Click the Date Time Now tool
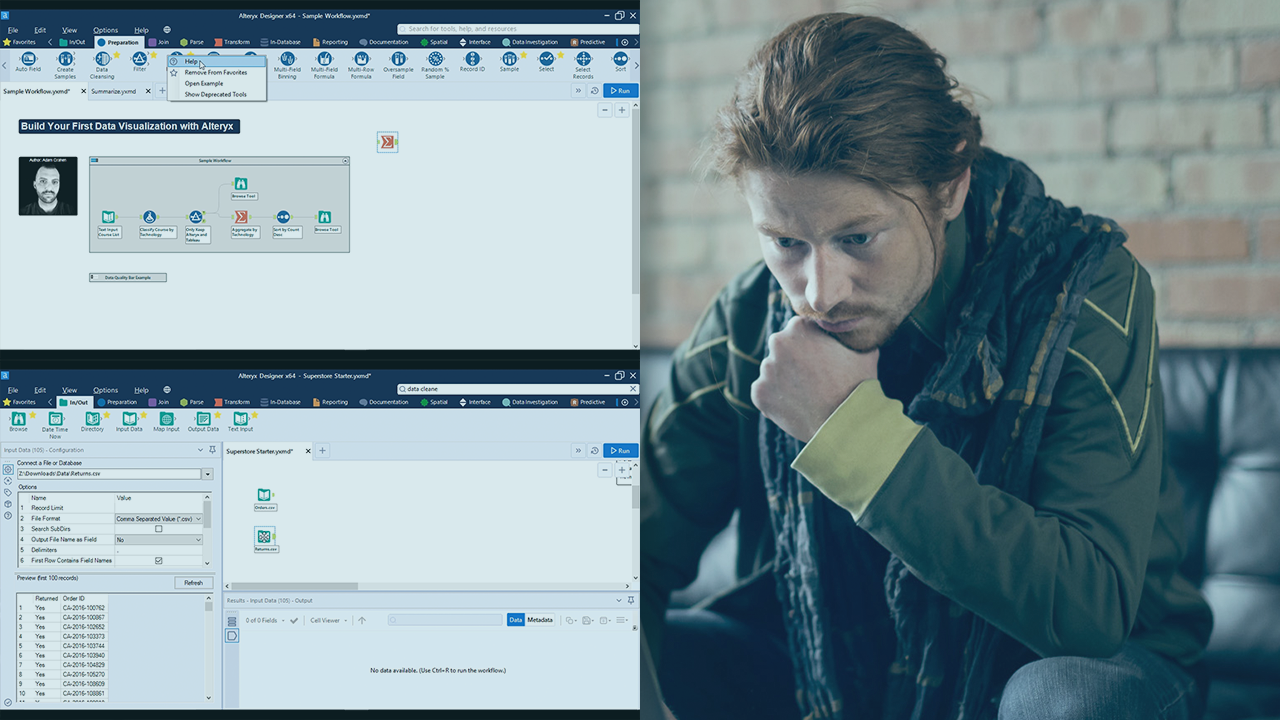Image resolution: width=1280 pixels, height=720 pixels. [55, 420]
